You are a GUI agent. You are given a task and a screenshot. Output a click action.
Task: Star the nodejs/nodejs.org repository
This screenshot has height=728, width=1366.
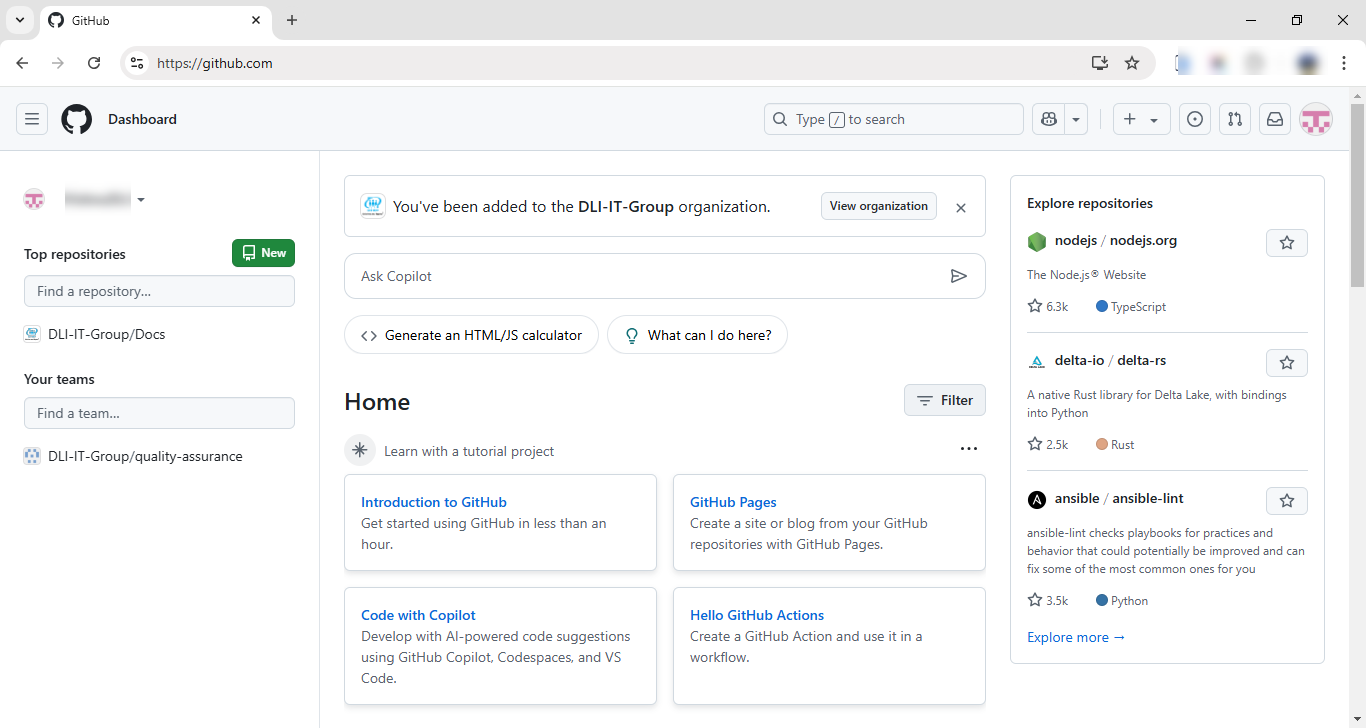[1286, 243]
